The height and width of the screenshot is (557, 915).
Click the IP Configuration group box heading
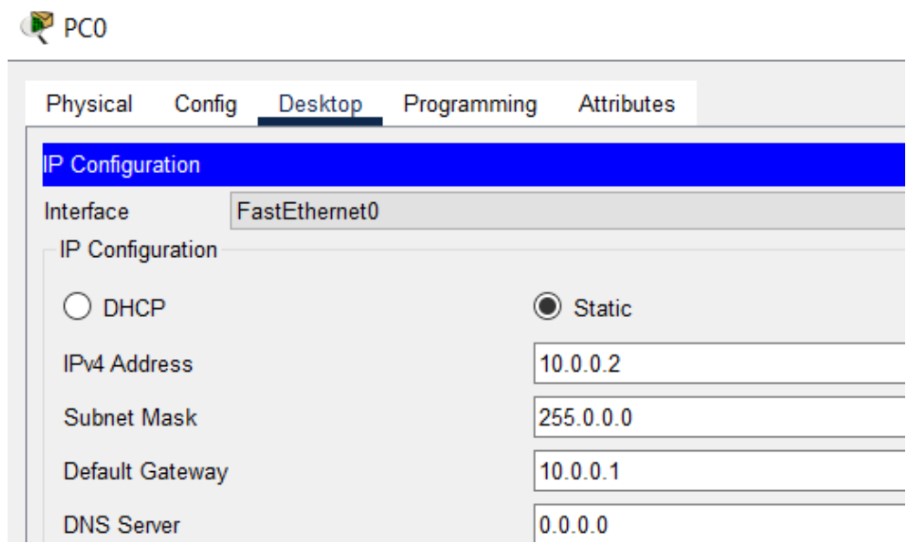click(138, 250)
